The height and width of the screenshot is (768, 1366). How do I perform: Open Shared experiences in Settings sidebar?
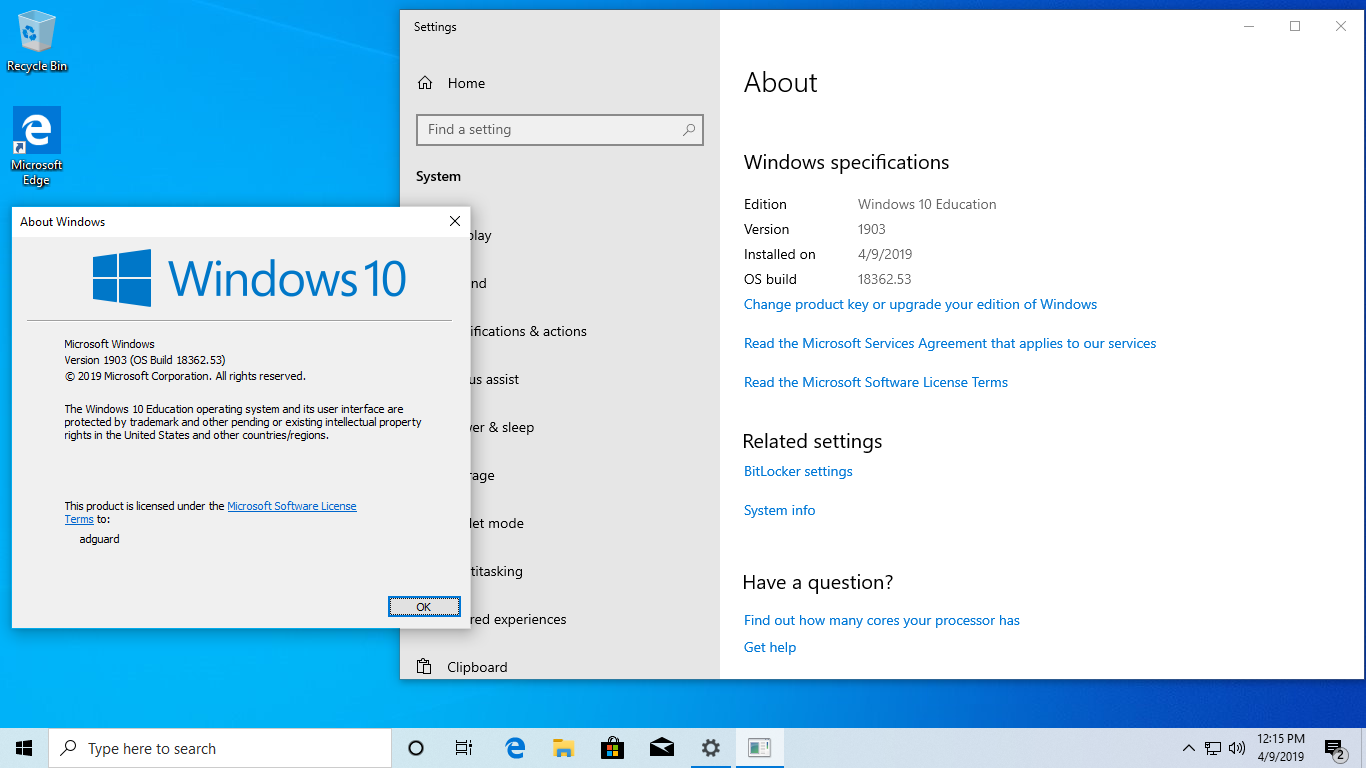[x=519, y=619]
